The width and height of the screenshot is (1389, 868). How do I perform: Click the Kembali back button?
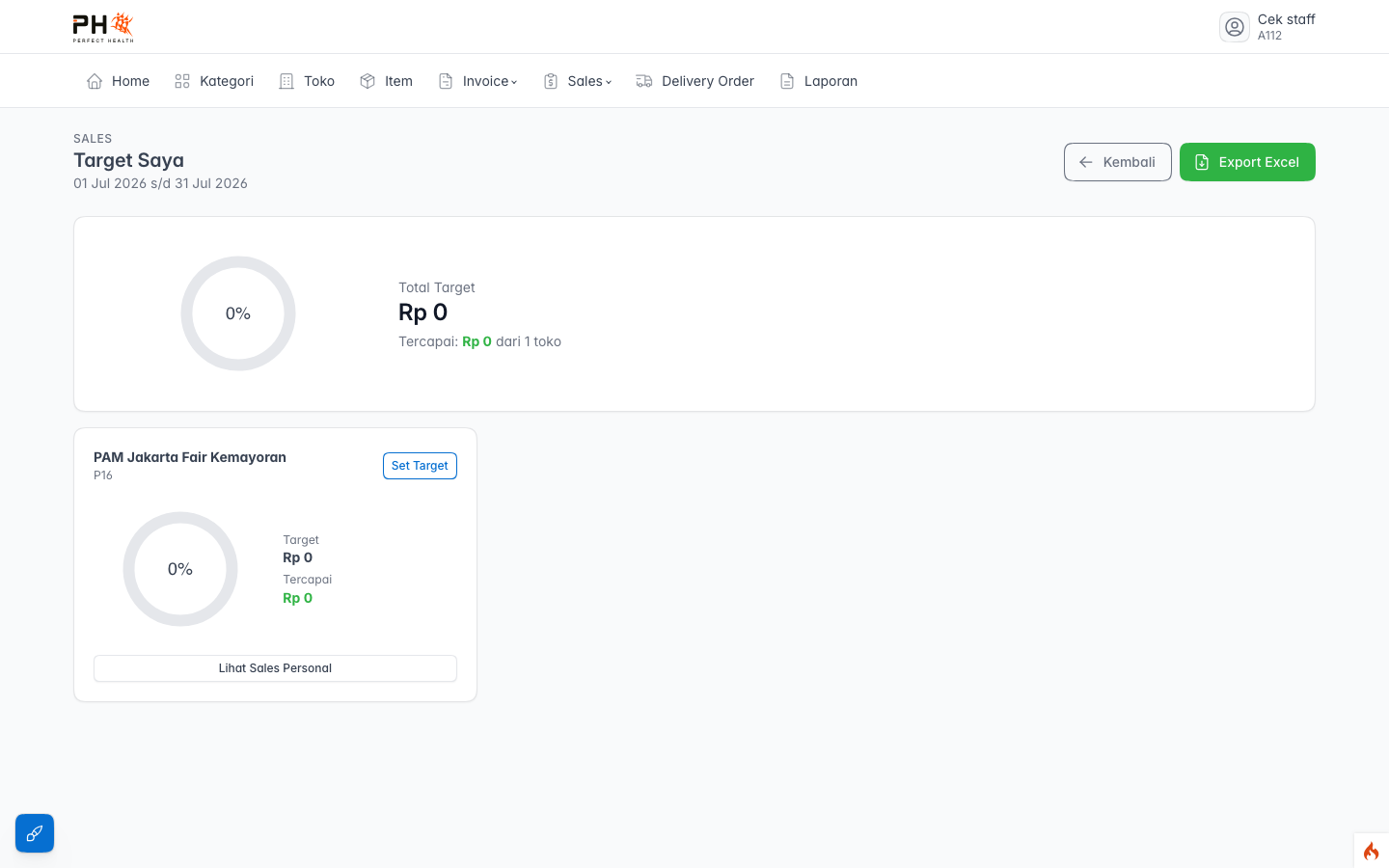(x=1118, y=162)
